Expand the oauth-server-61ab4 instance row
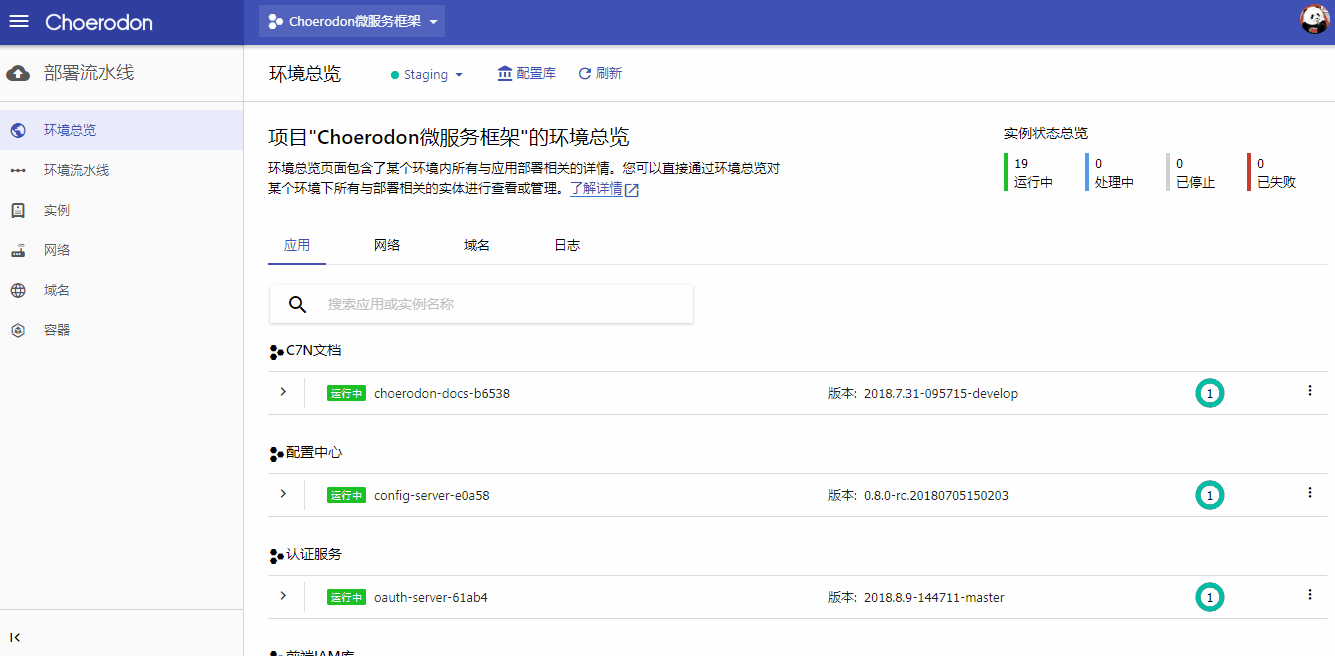The height and width of the screenshot is (656, 1335). 283,596
